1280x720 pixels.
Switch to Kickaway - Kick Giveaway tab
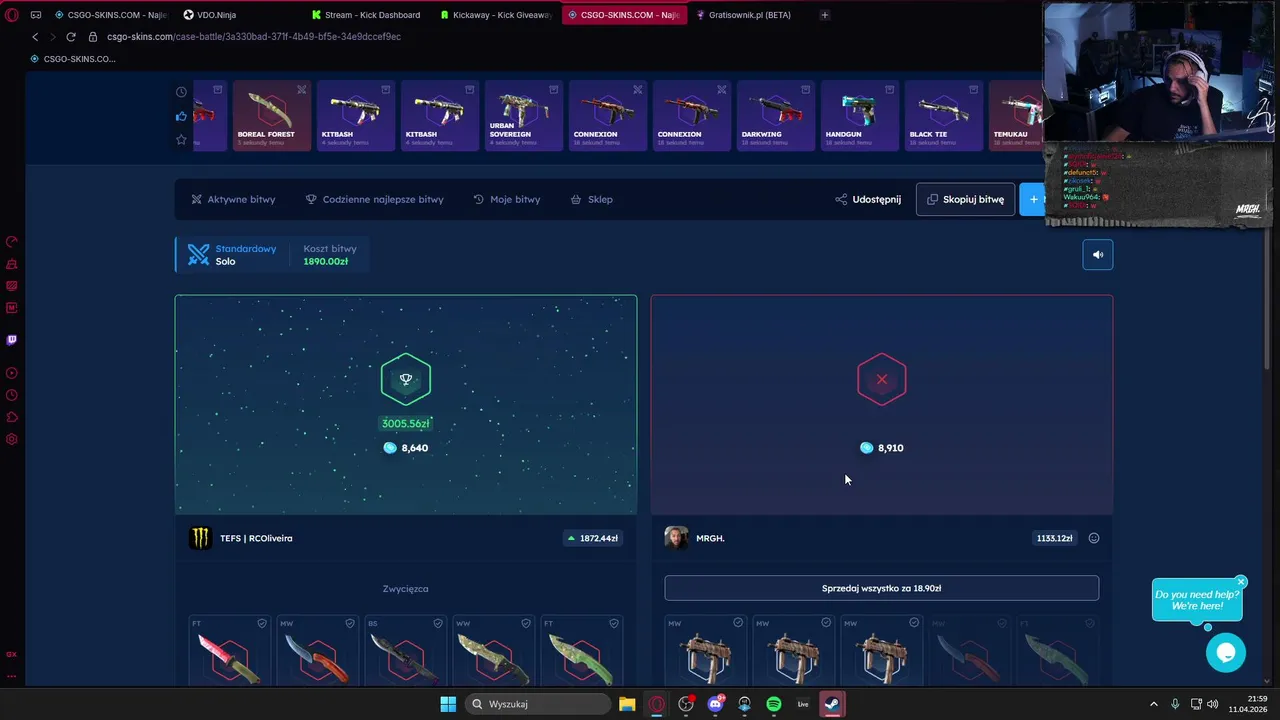click(x=495, y=15)
